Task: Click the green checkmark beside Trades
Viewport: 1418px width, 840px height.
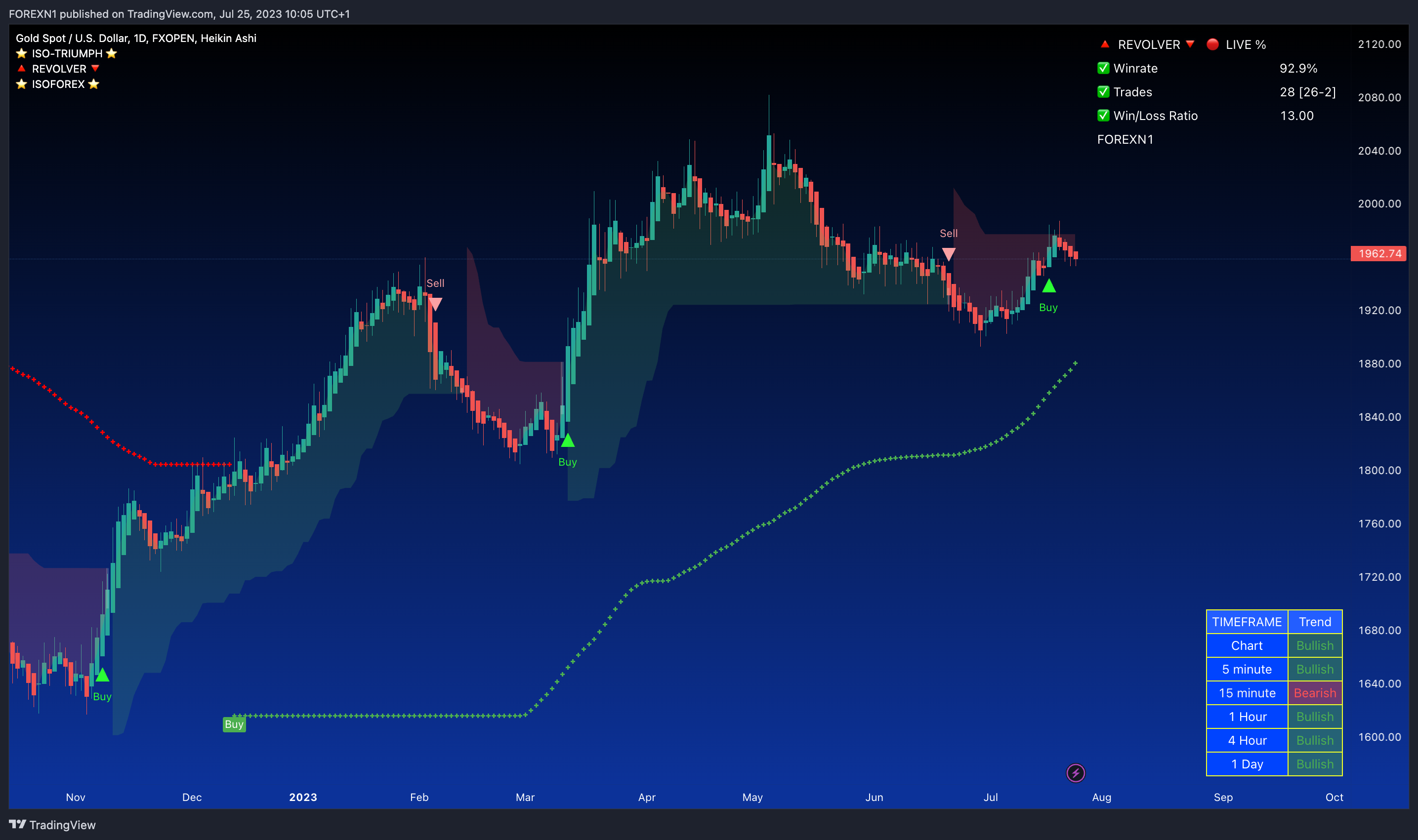Action: click(x=1103, y=92)
